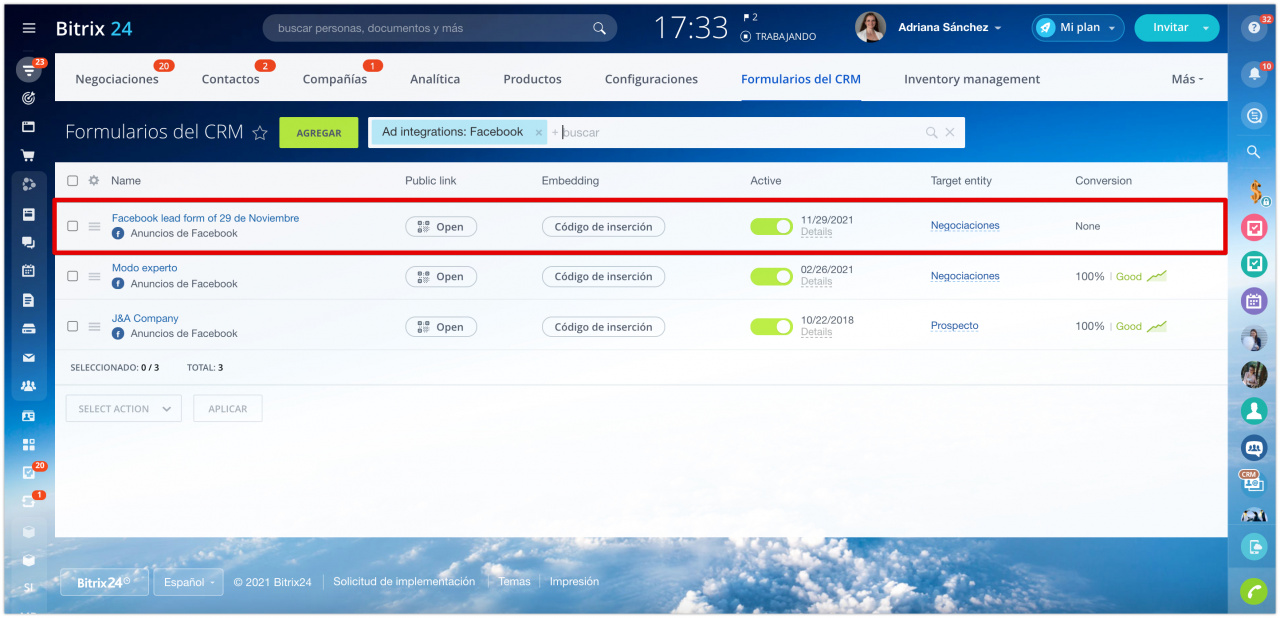The height and width of the screenshot is (618, 1280).
Task: Get Código de inserción for J&A Company
Action: click(604, 326)
